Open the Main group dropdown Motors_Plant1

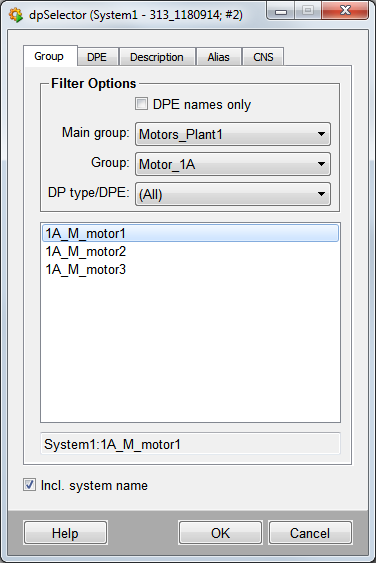[x=233, y=134]
